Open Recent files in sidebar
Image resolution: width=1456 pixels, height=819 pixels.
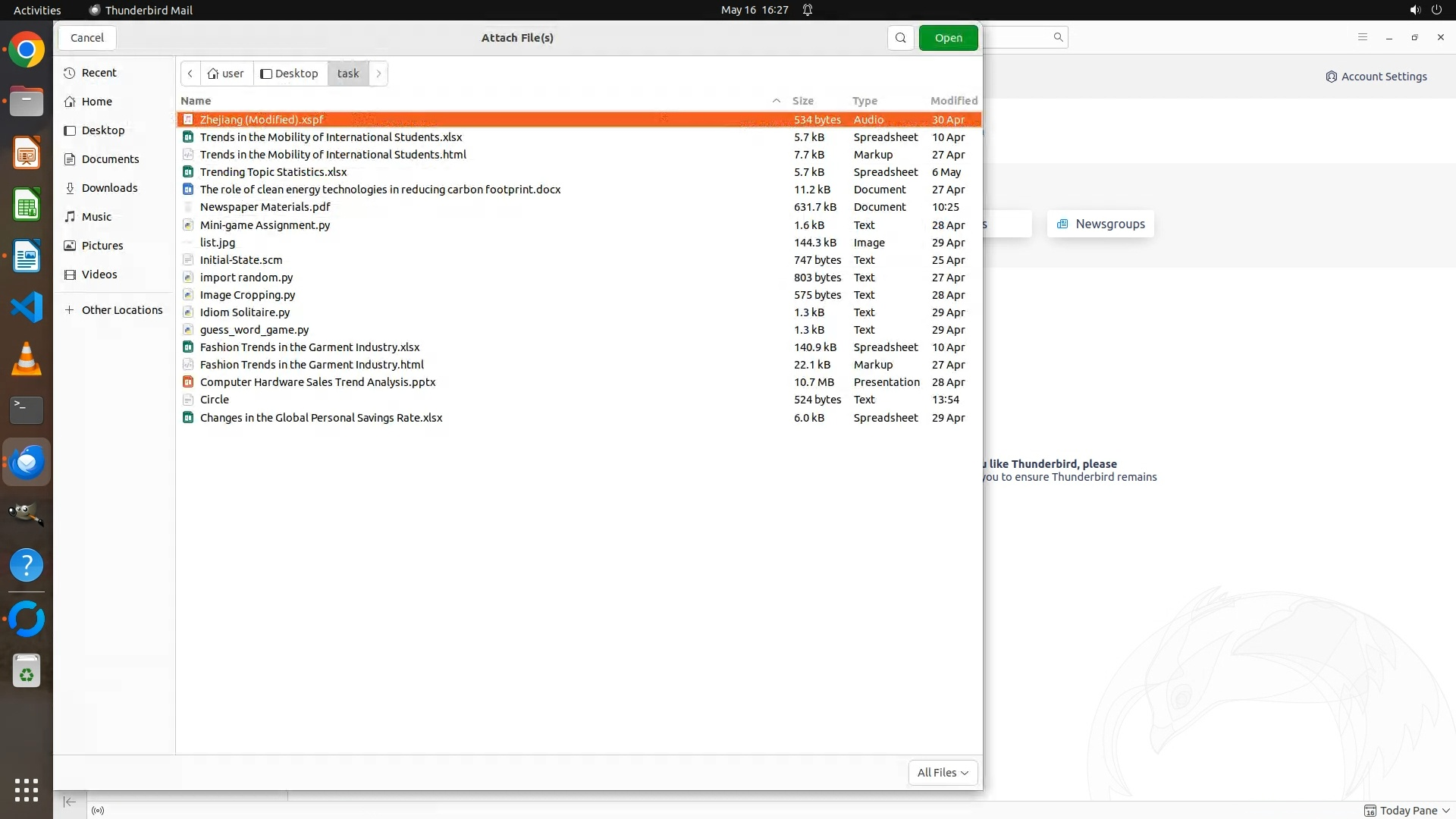click(x=99, y=73)
